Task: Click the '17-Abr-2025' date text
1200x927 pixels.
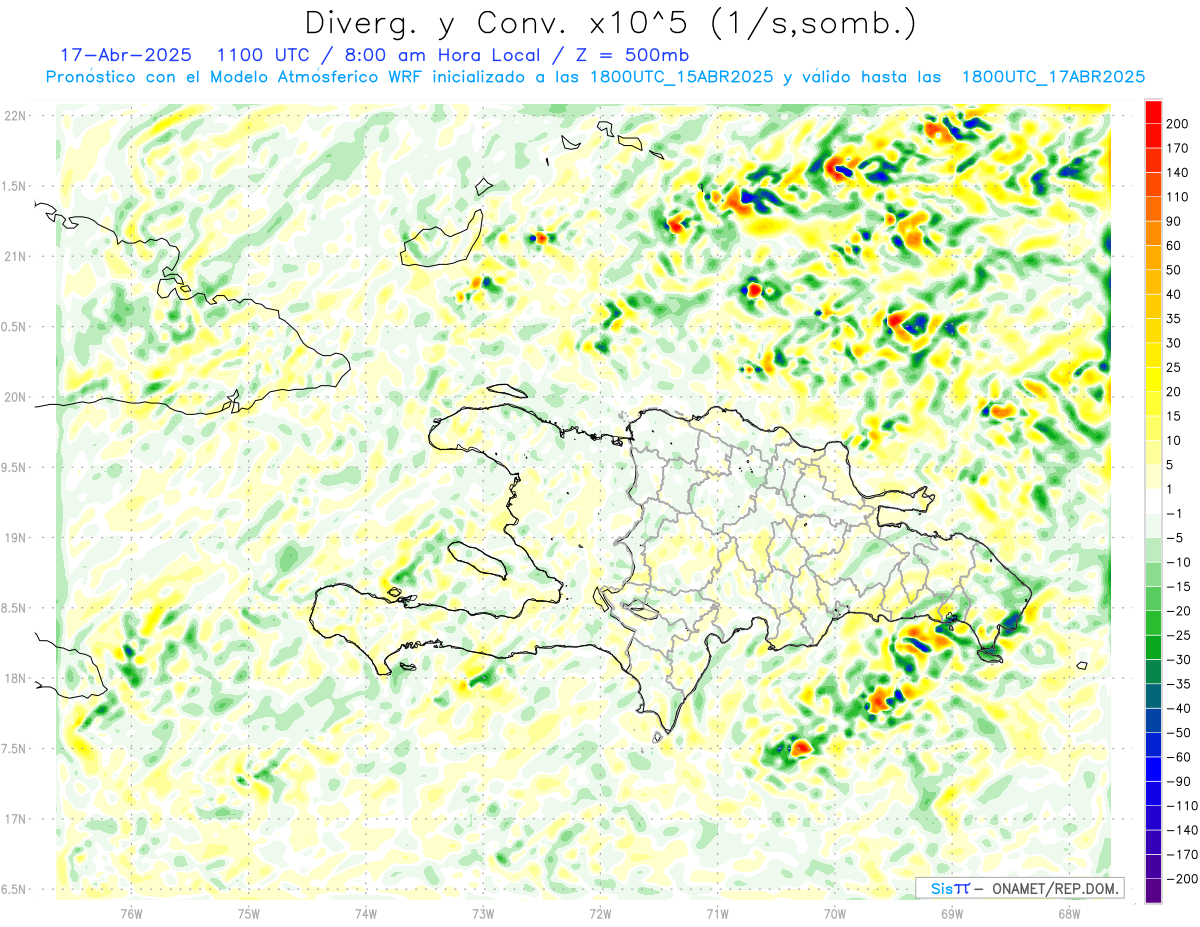Action: coord(128,55)
